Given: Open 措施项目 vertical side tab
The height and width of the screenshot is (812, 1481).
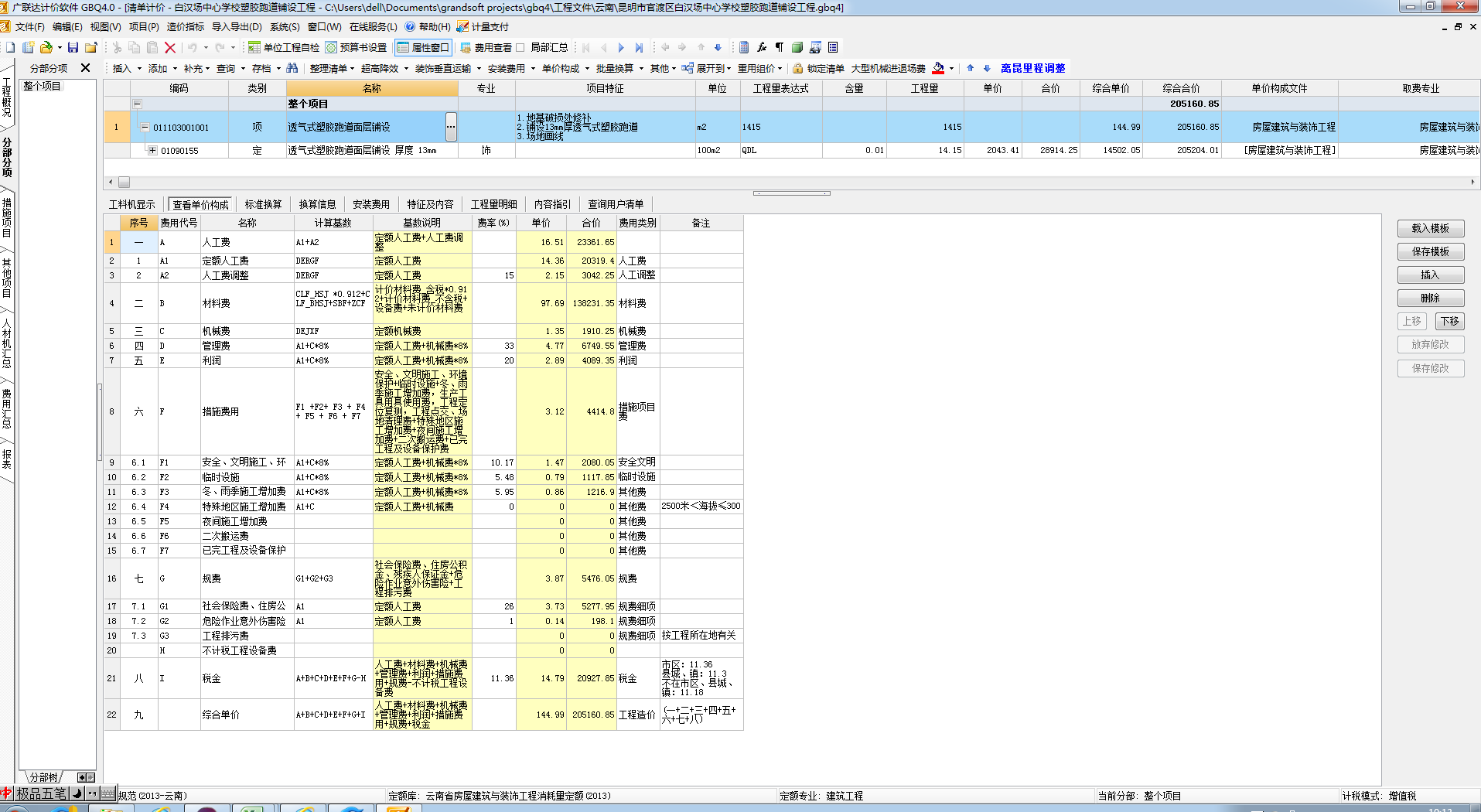Looking at the screenshot, I should 6,217.
